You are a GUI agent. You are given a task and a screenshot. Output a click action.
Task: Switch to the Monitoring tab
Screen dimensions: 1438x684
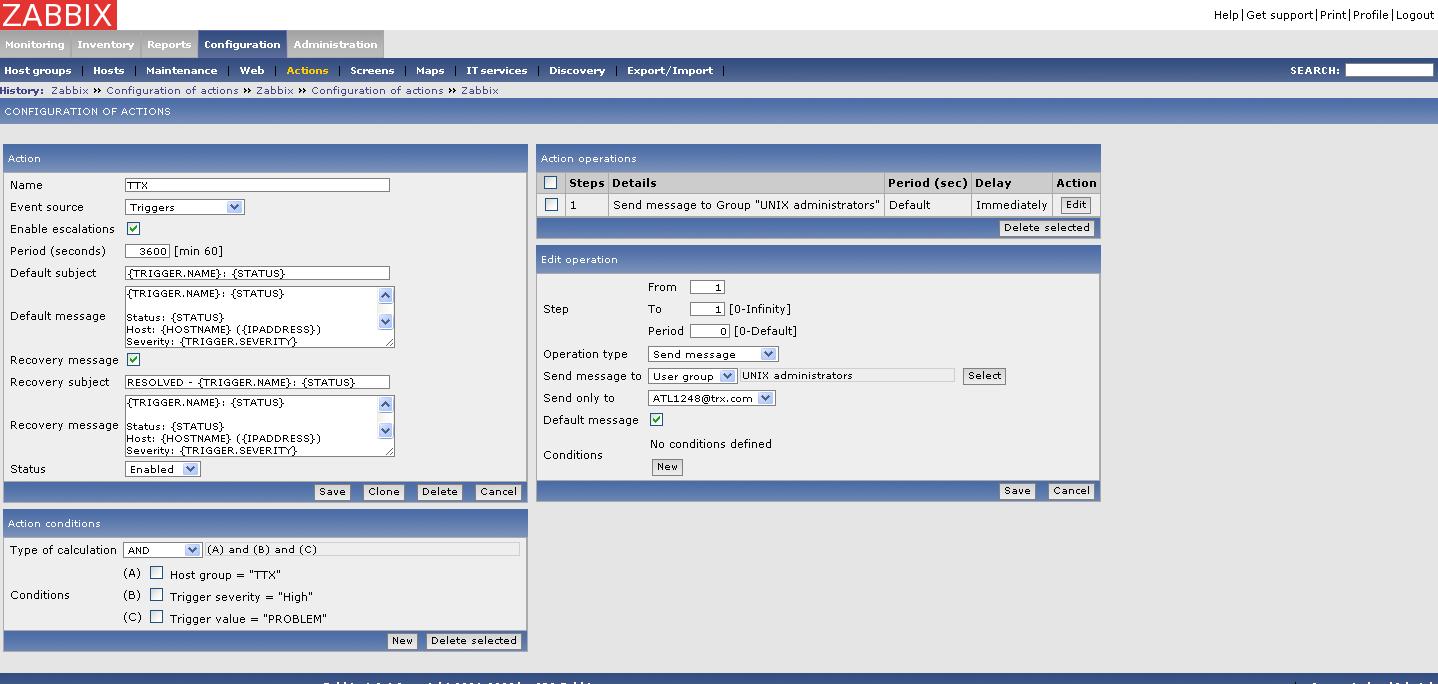click(x=35, y=45)
